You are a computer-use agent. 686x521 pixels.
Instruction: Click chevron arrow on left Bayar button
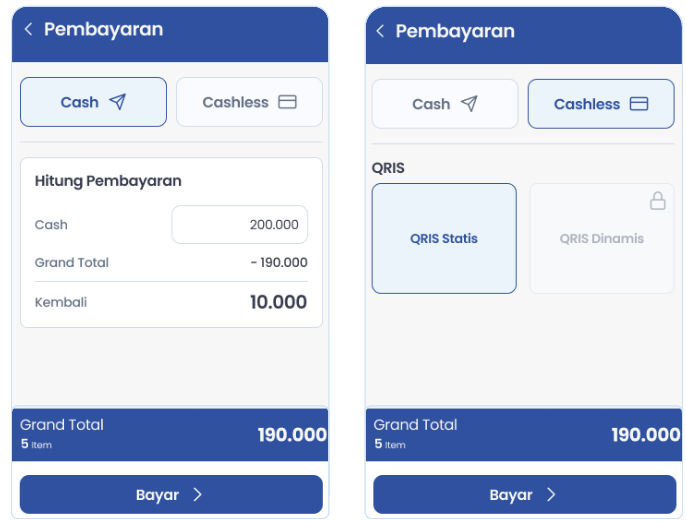(x=198, y=495)
